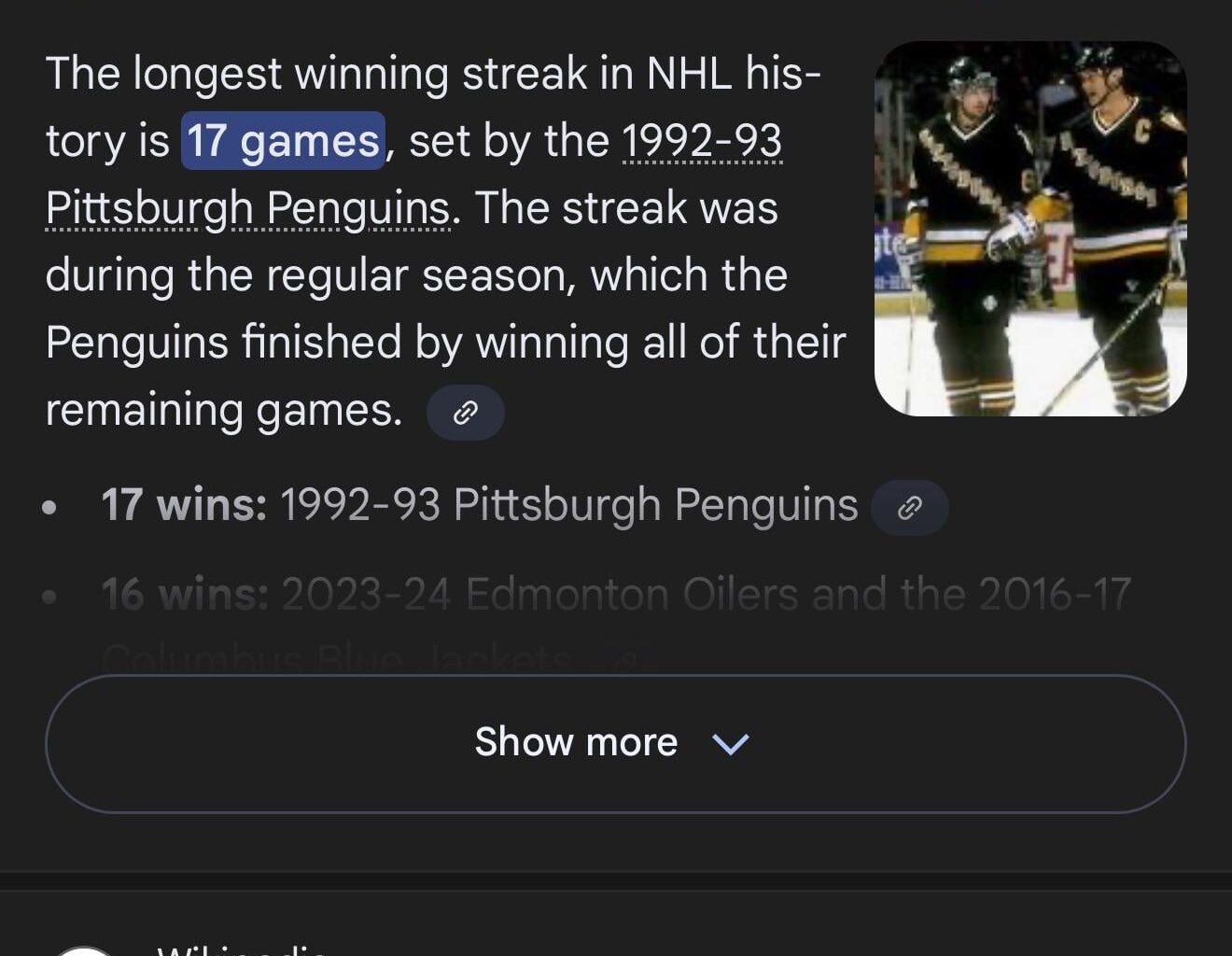1232x956 pixels.
Task: Expand the answer using the down chevron
Action: 730,743
